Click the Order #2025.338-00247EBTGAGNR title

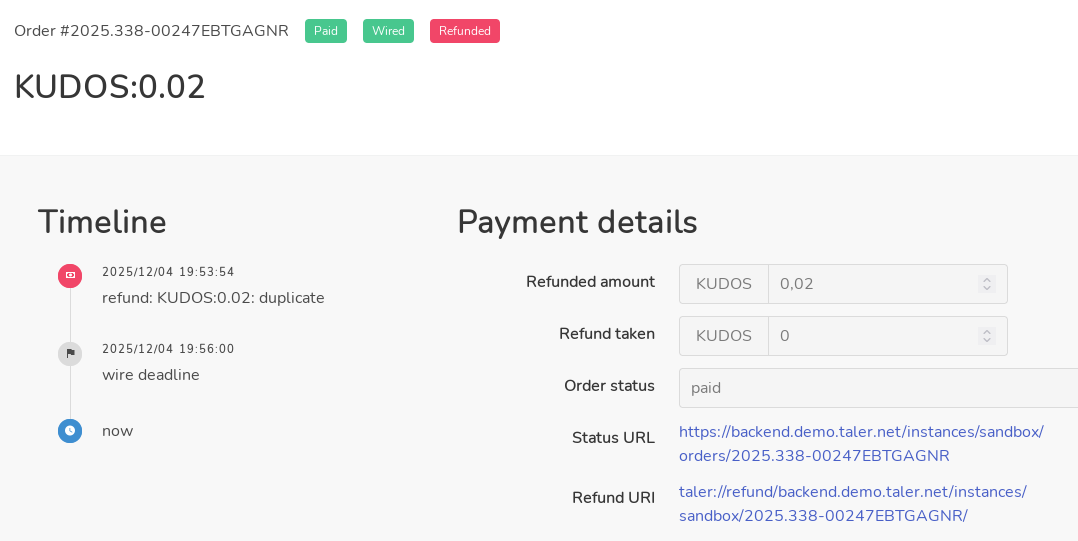point(151,31)
